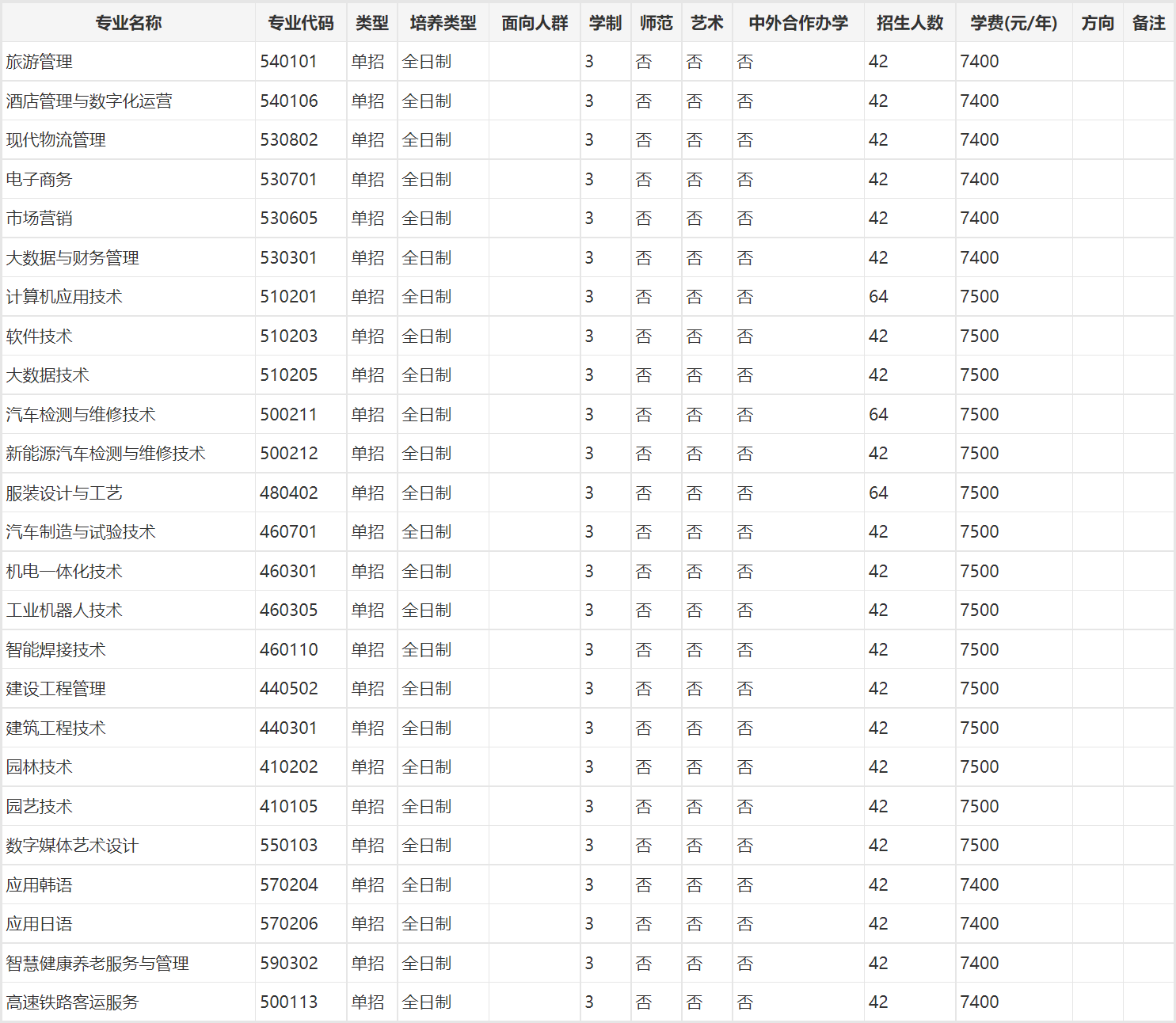The width and height of the screenshot is (1176, 1023).
Task: Click major code 500113
Action: [x=289, y=1002]
